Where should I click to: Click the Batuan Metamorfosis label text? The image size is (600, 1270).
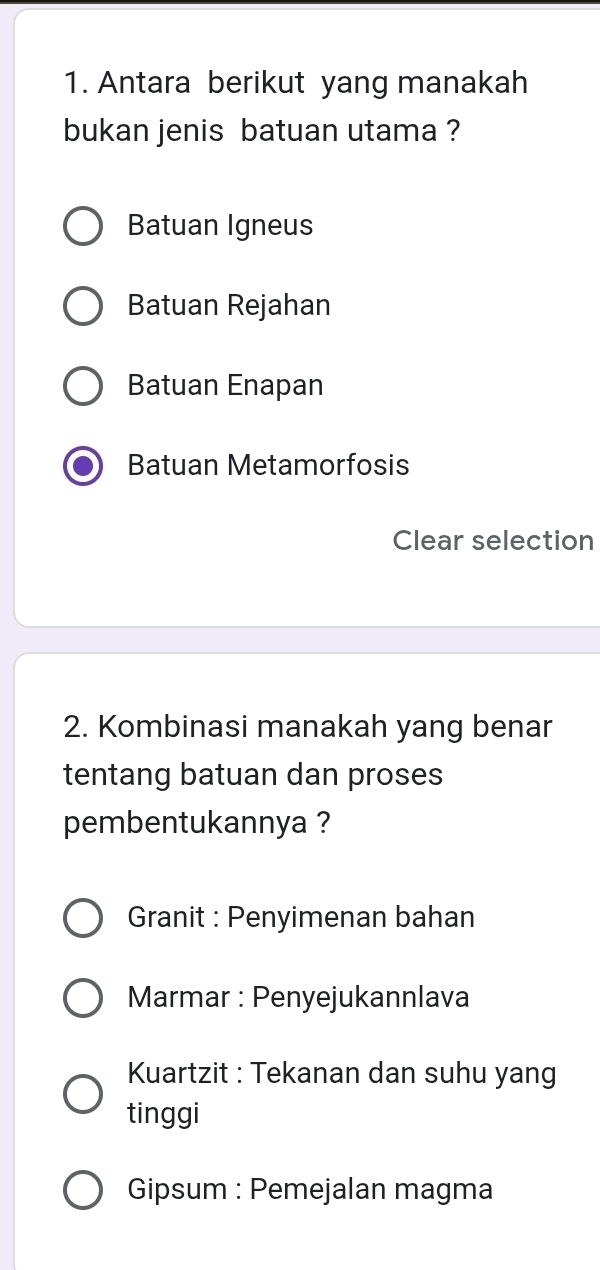[x=267, y=465]
